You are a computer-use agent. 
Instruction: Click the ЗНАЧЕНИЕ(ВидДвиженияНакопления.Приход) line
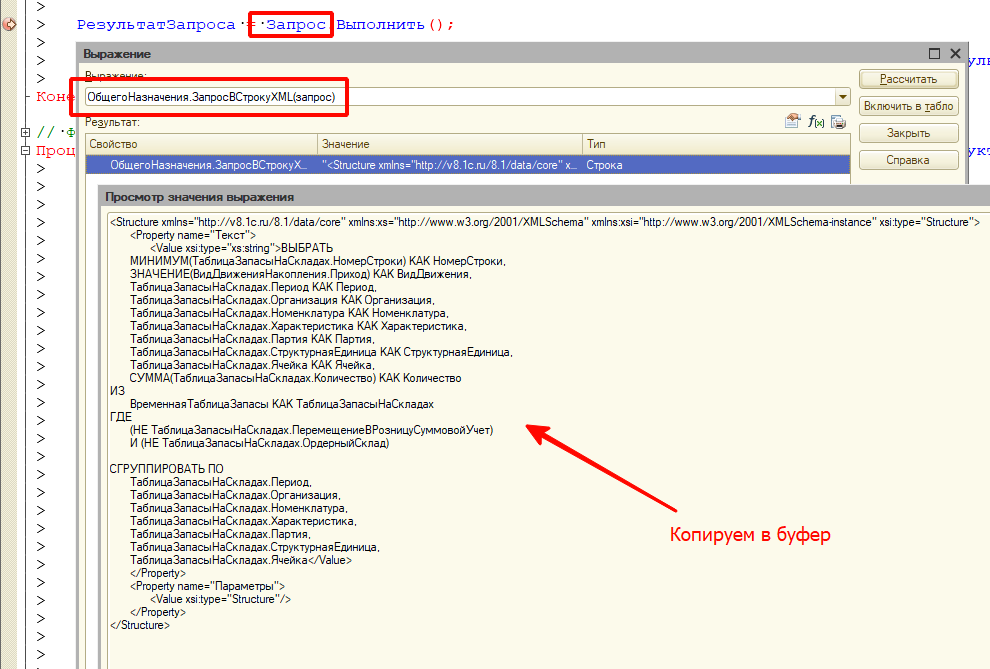tap(301, 274)
